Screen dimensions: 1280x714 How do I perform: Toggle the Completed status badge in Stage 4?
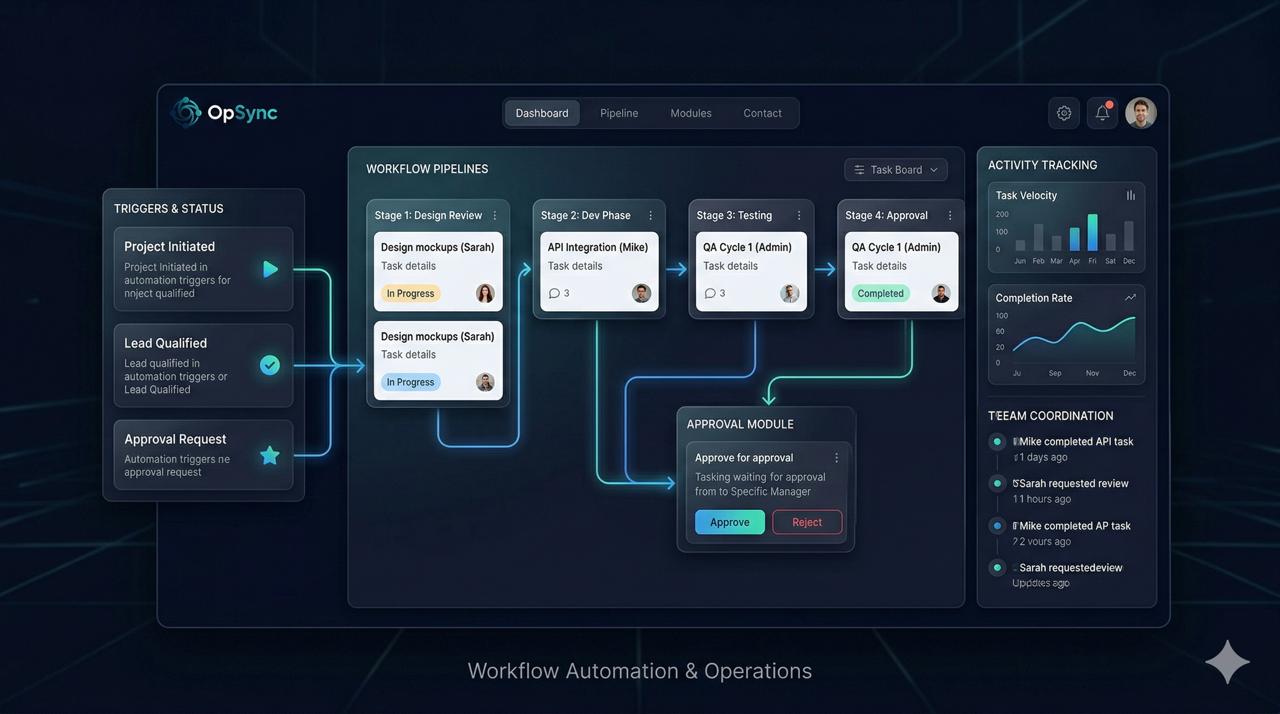pos(880,293)
